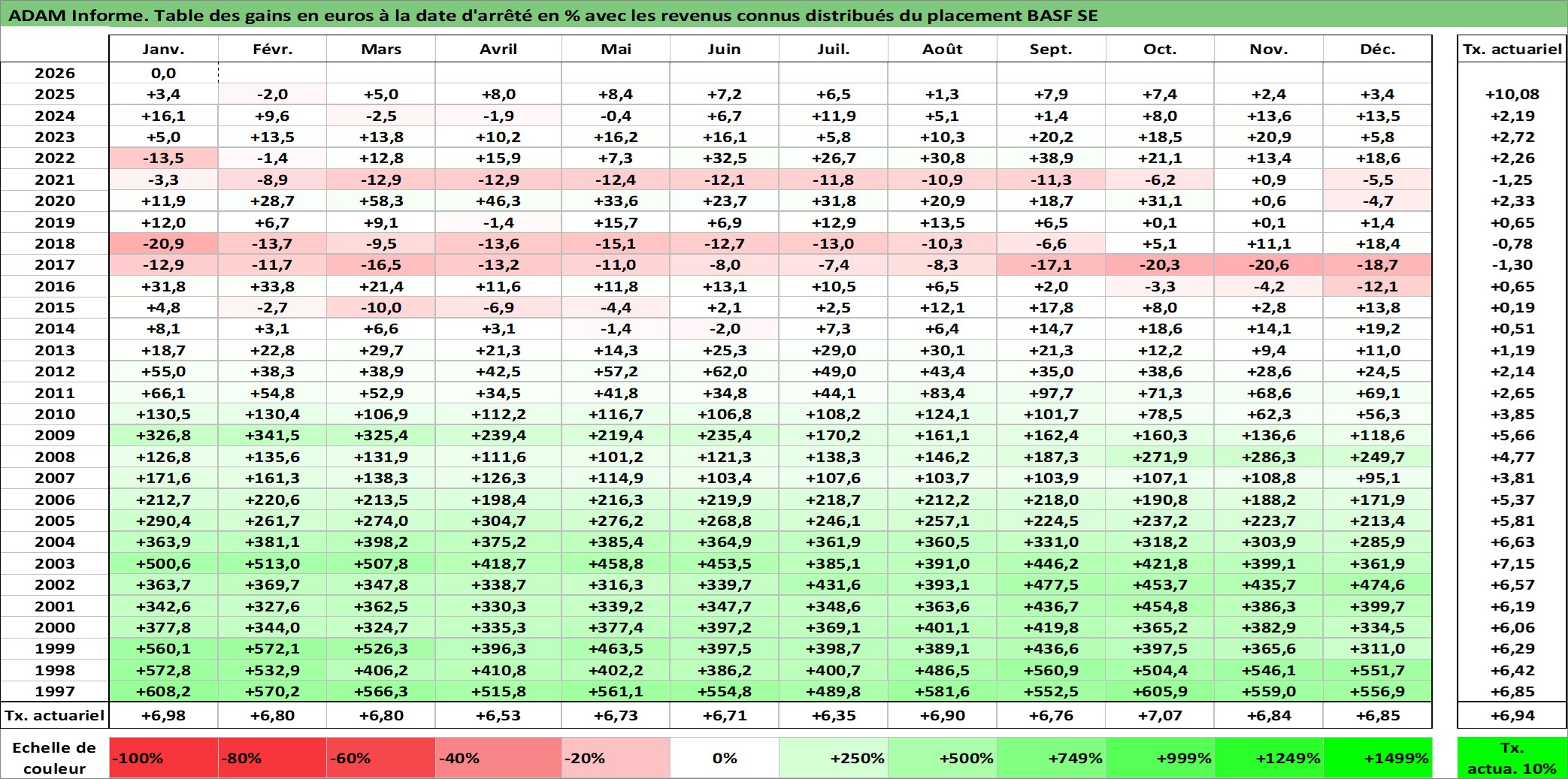Select the +500% color scale cell
Image resolution: width=1568 pixels, height=779 pixels.
[943, 758]
